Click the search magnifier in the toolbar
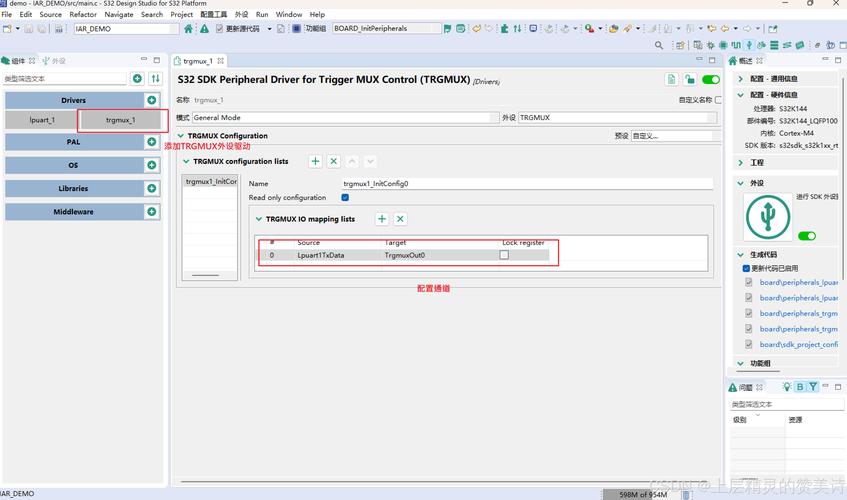Viewport: 847px width, 500px height. (659, 45)
